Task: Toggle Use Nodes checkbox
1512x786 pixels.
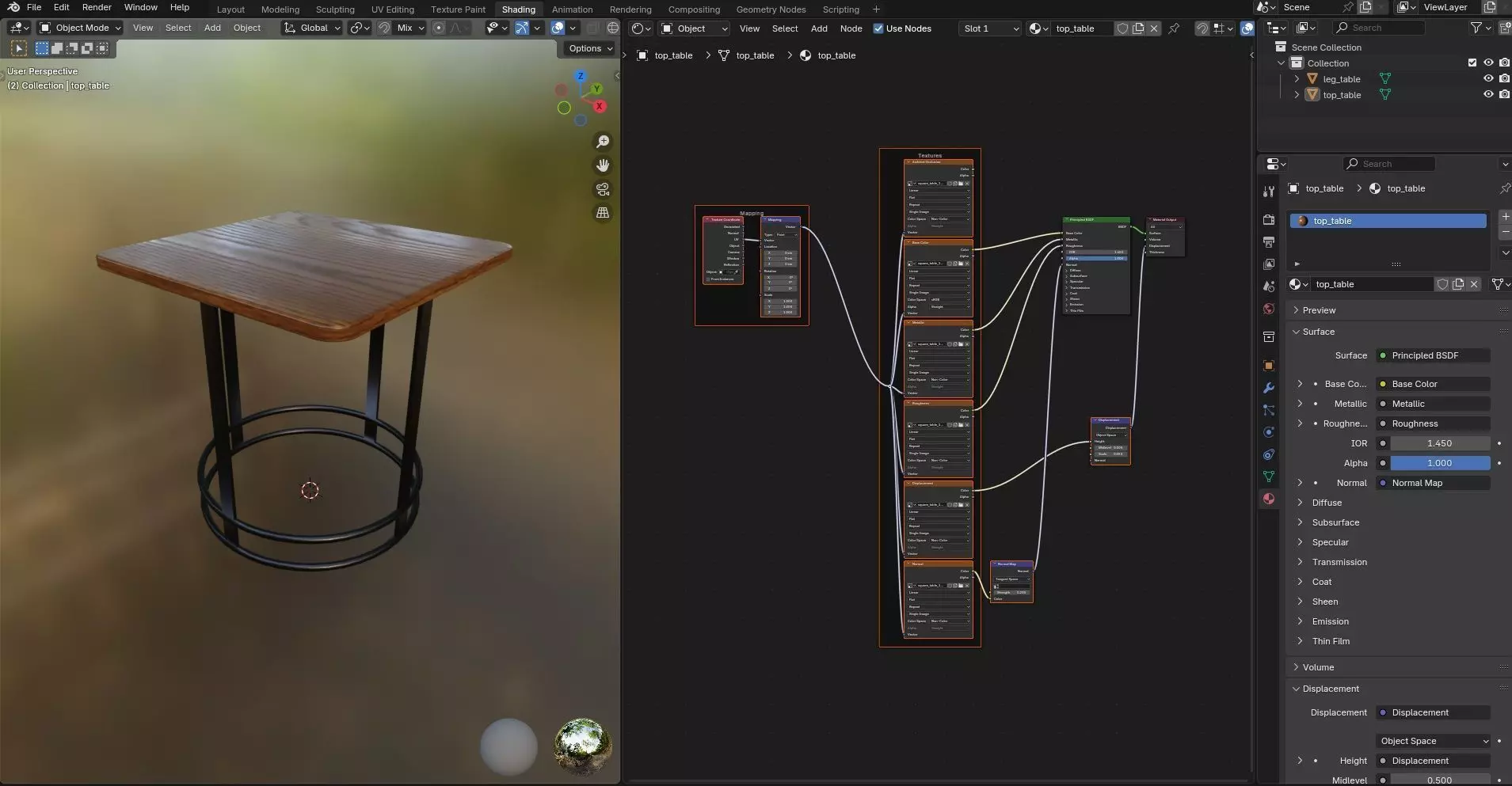Action: [x=878, y=28]
